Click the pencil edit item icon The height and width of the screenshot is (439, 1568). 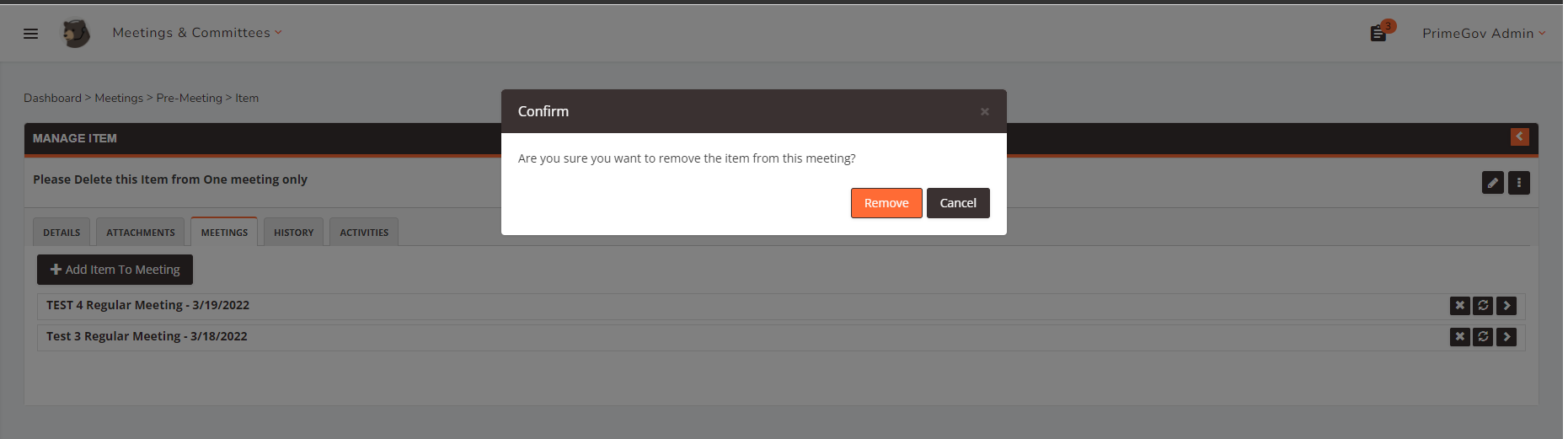pos(1492,183)
